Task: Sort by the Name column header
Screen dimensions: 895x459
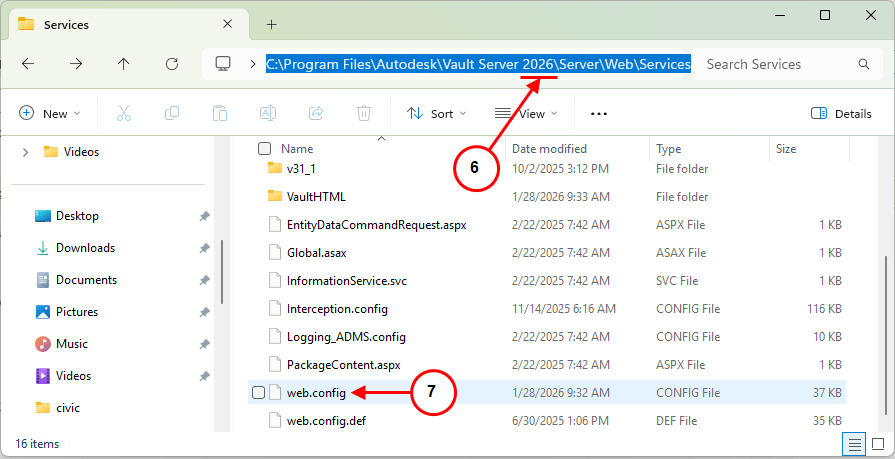Action: point(297,149)
